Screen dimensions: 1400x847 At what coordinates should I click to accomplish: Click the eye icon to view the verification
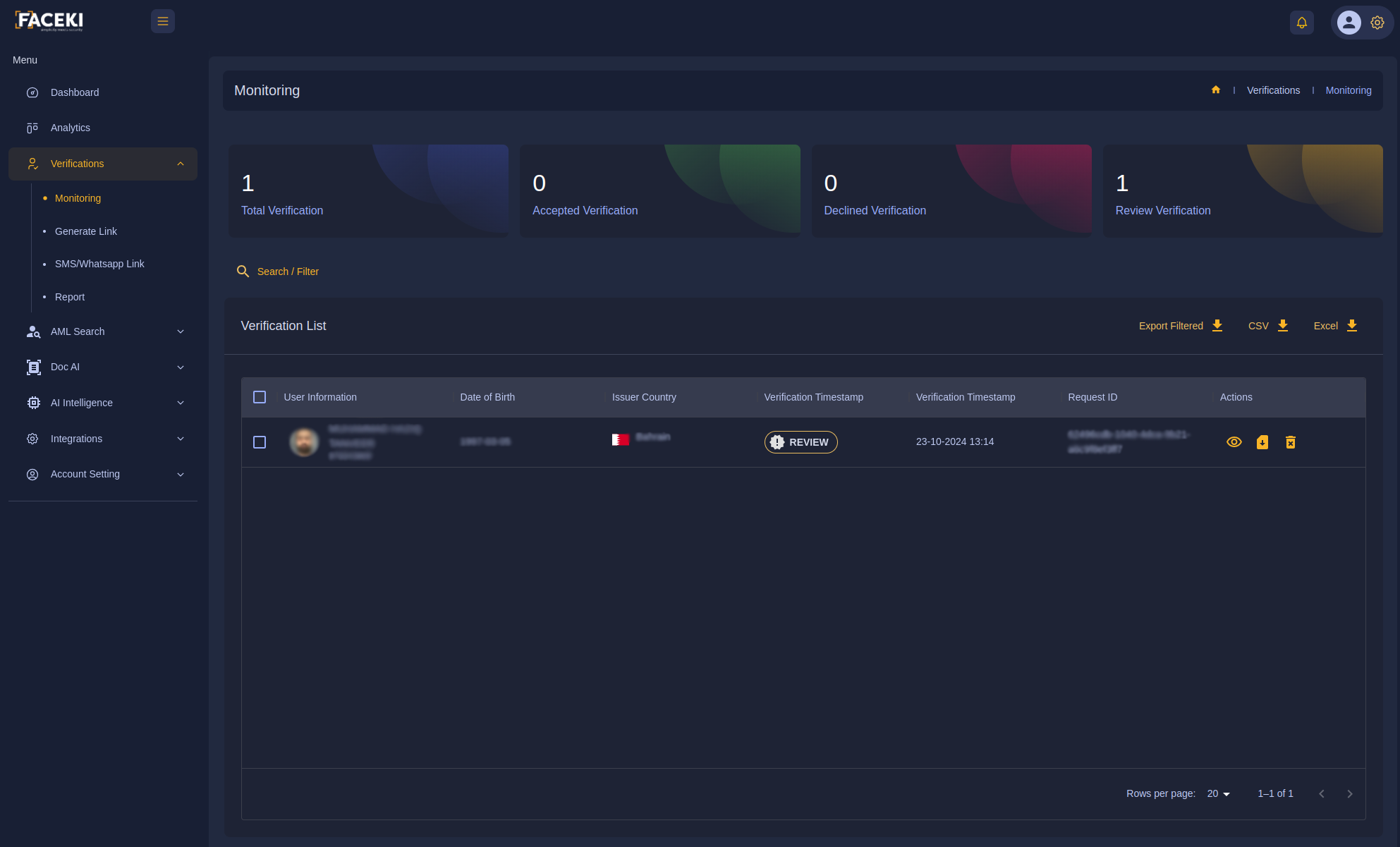(1234, 442)
